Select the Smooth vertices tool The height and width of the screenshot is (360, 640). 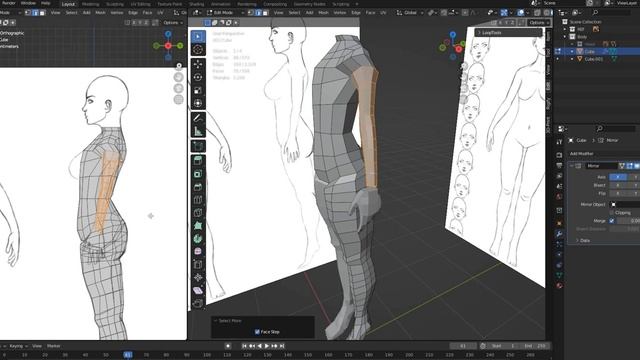198,251
